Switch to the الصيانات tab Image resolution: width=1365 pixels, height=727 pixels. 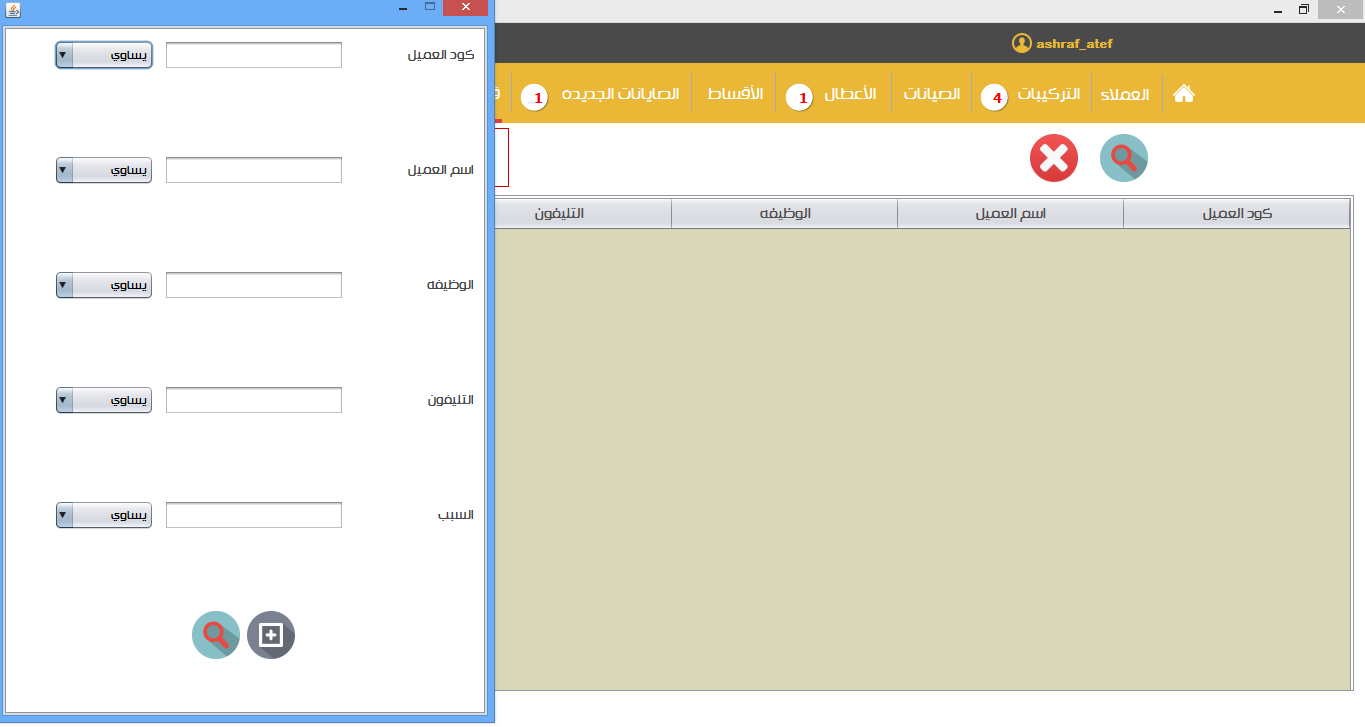pos(932,94)
